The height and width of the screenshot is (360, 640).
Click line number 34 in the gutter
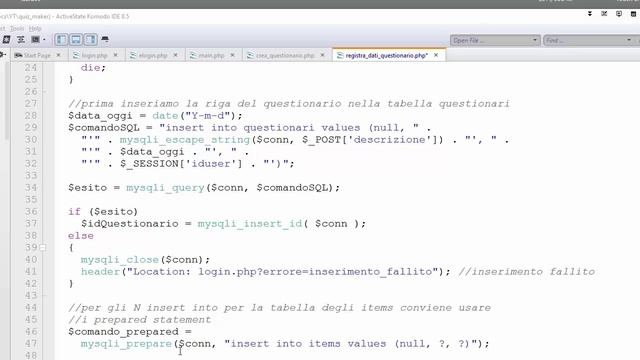[x=31, y=188]
